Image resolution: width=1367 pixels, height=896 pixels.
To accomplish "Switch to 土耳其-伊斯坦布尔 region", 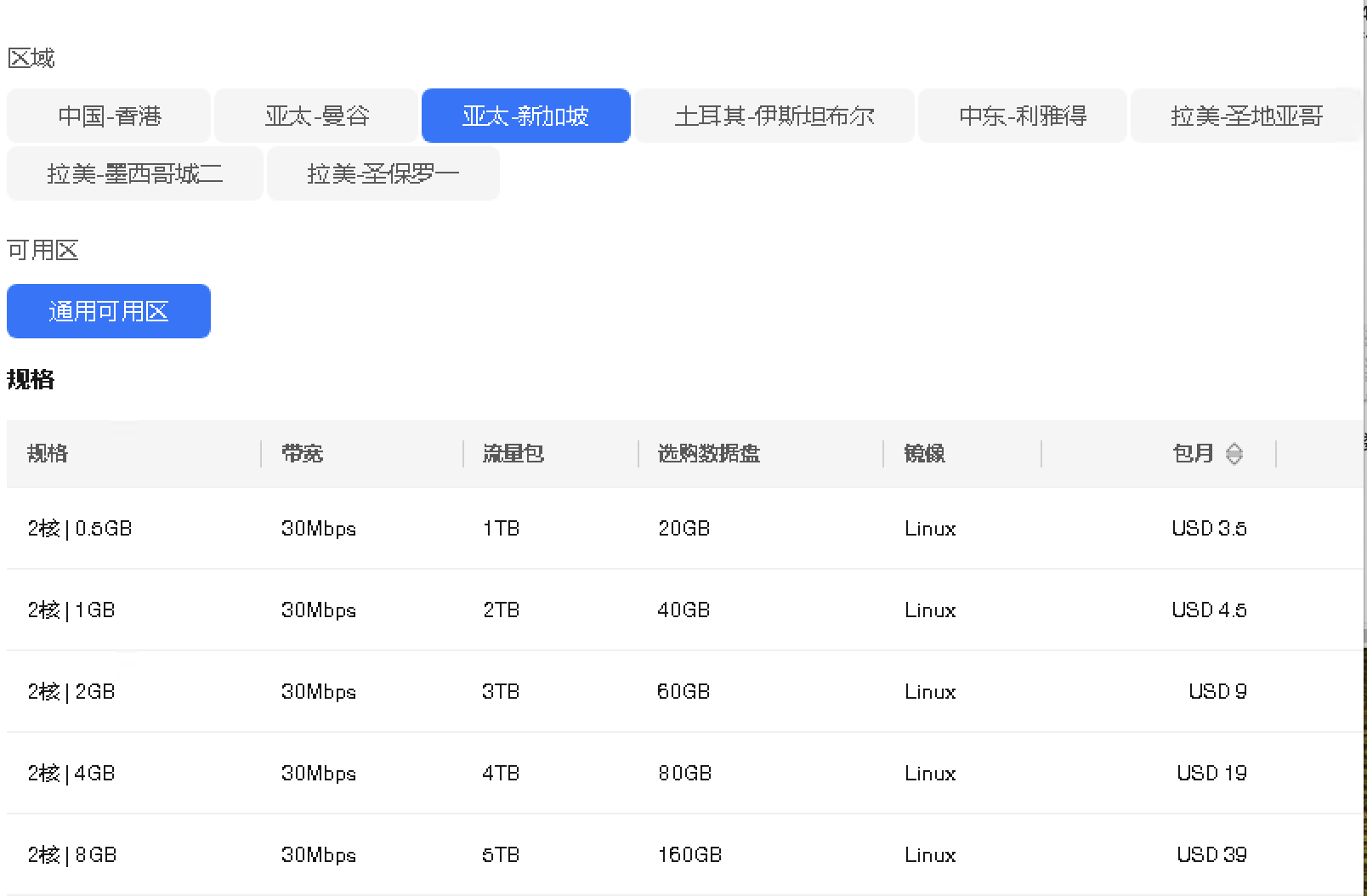I will click(774, 116).
